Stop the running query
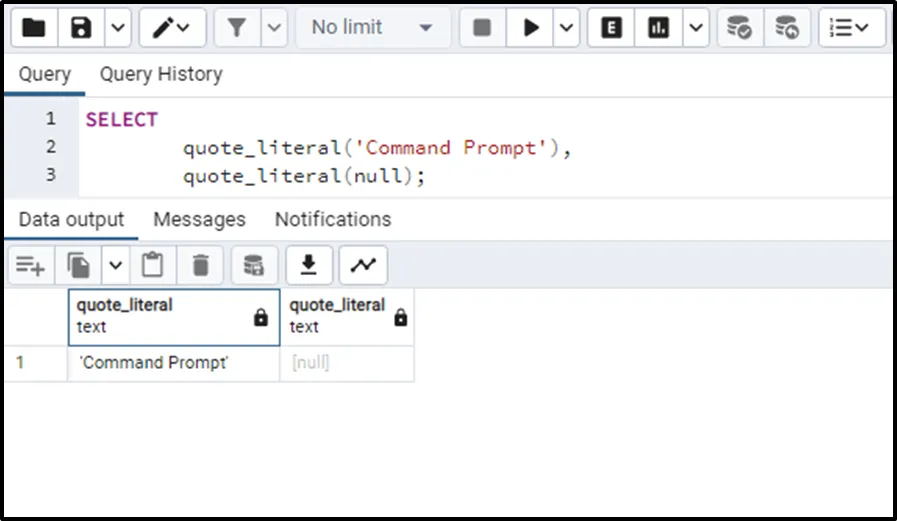The height and width of the screenshot is (521, 897). pos(482,28)
